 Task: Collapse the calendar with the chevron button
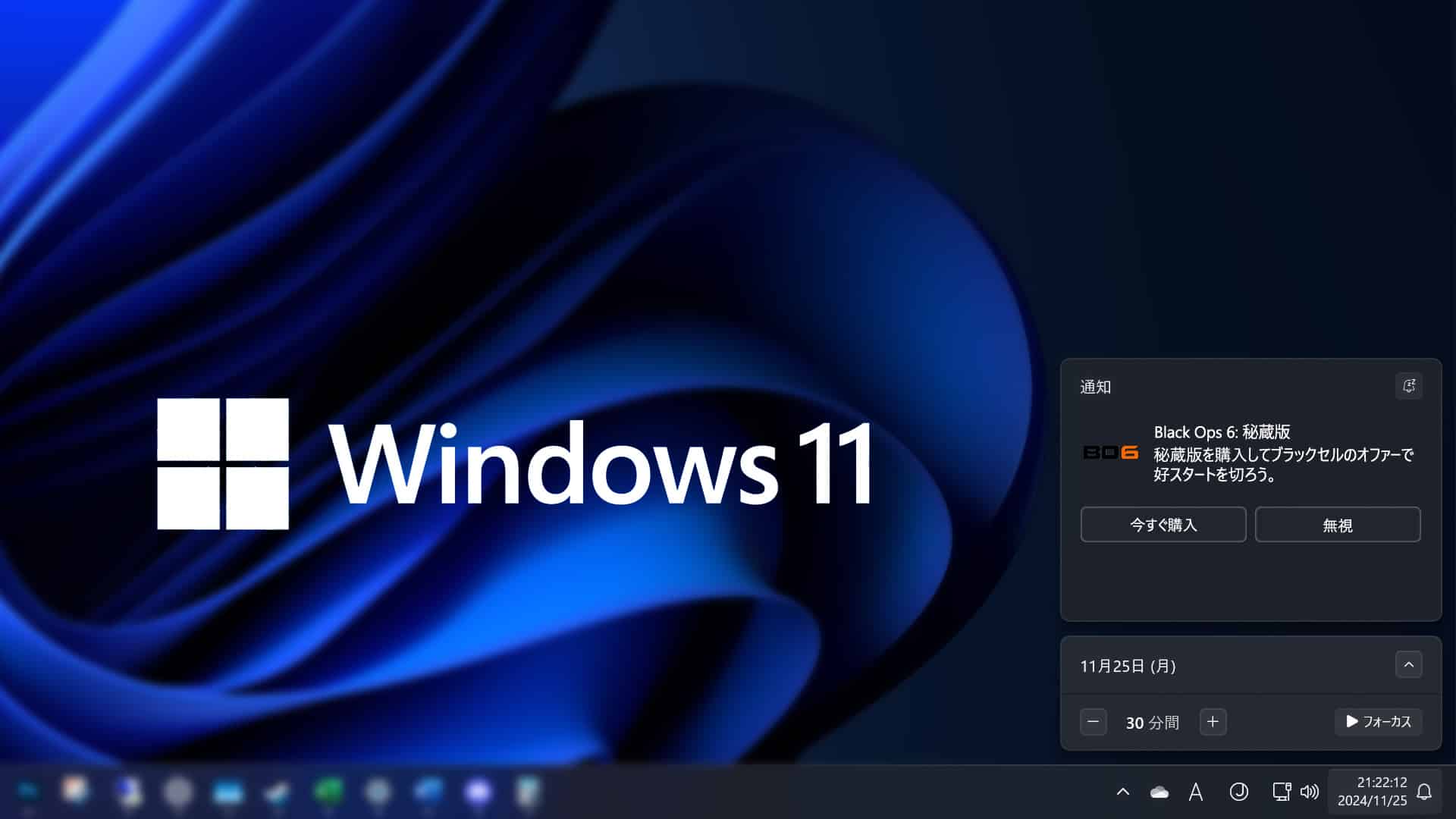point(1408,665)
